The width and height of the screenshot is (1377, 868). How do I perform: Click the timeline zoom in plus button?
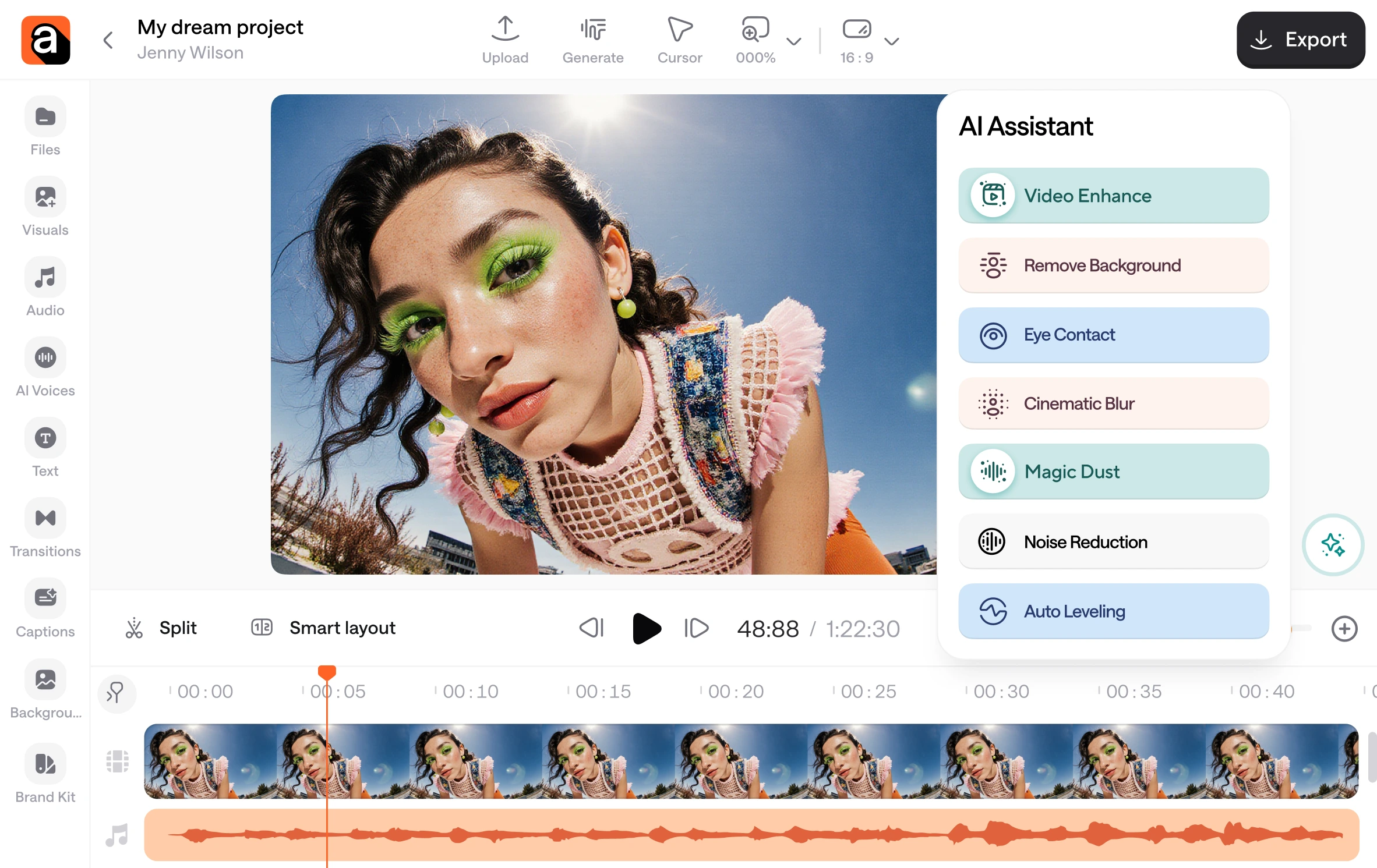click(1344, 629)
